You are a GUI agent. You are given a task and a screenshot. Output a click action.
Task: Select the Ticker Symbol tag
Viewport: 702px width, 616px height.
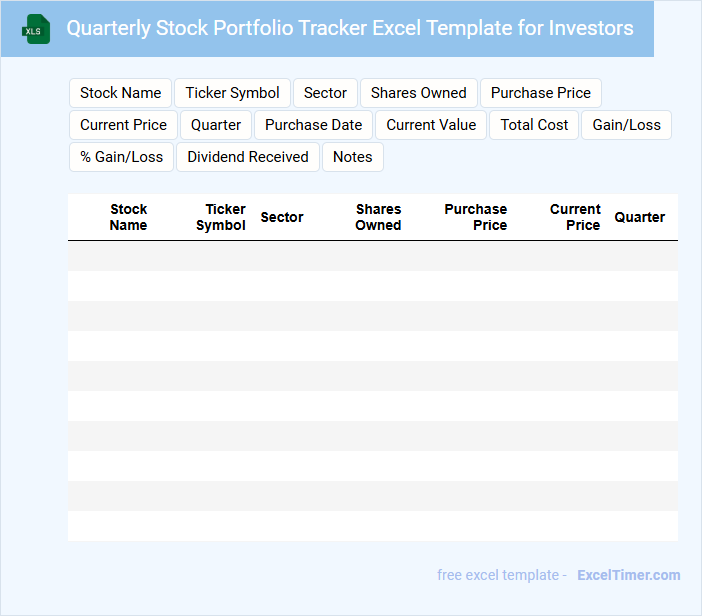click(x=232, y=93)
